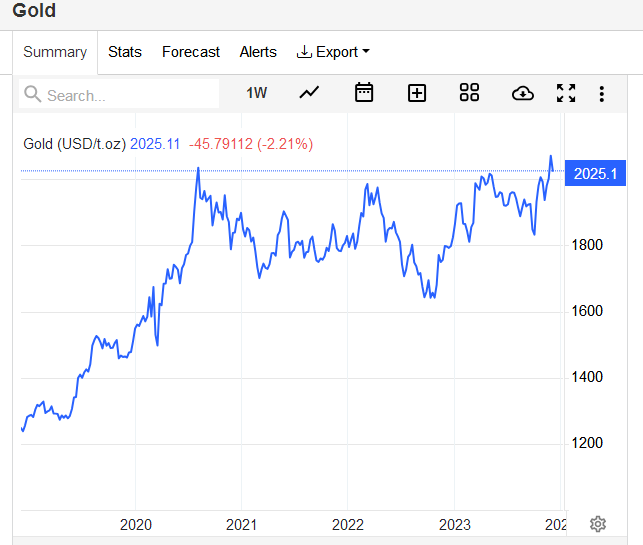Click the Gold (USD/t.oz) series label
Screen dimensions: 643x545
74,144
